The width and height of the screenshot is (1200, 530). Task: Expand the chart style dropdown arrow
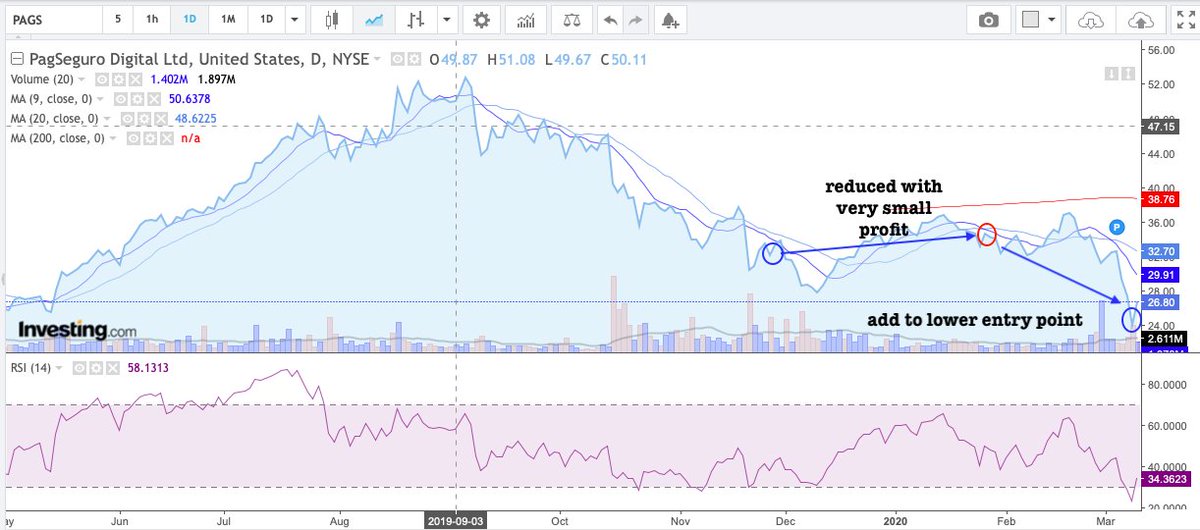(447, 19)
